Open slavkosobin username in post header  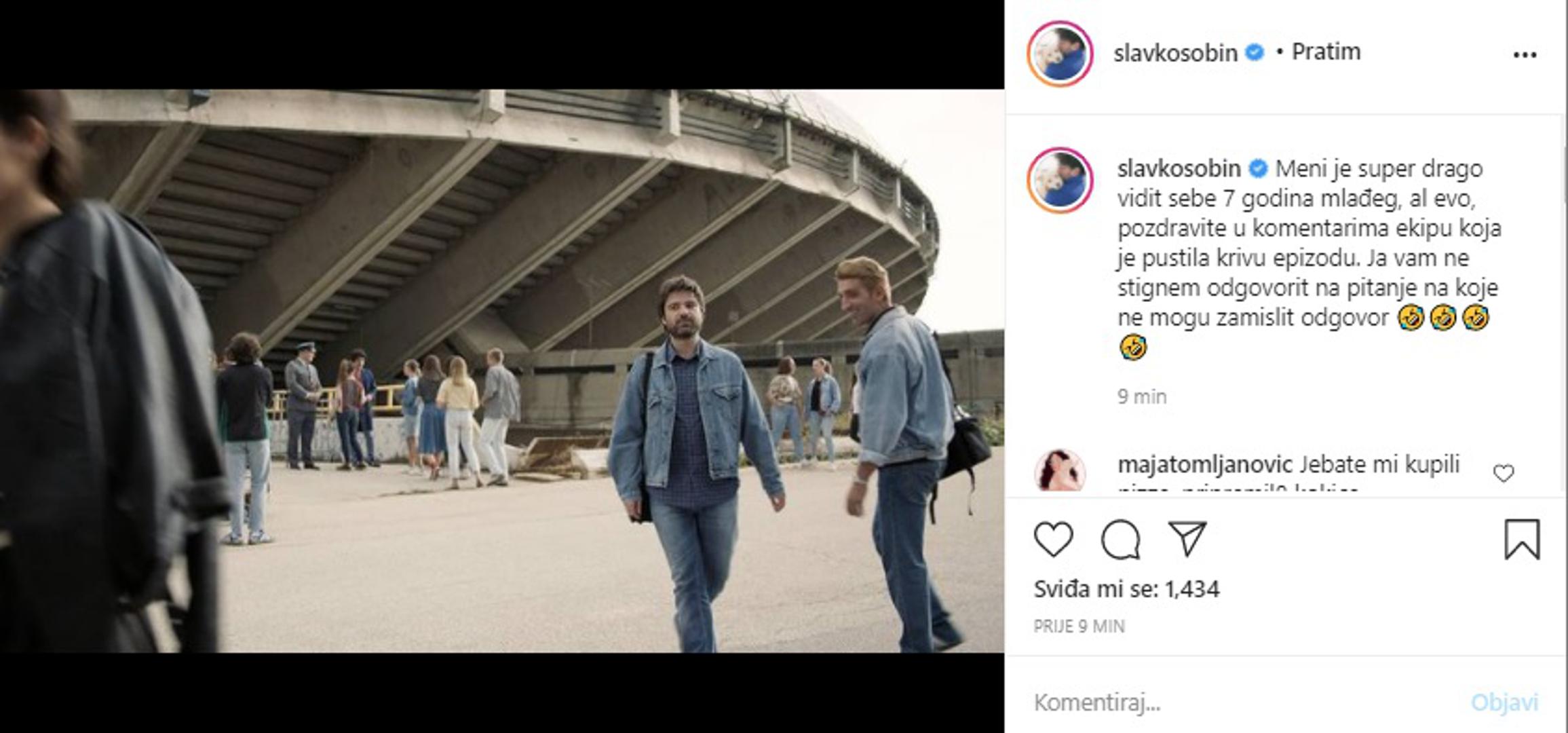tap(1175, 53)
